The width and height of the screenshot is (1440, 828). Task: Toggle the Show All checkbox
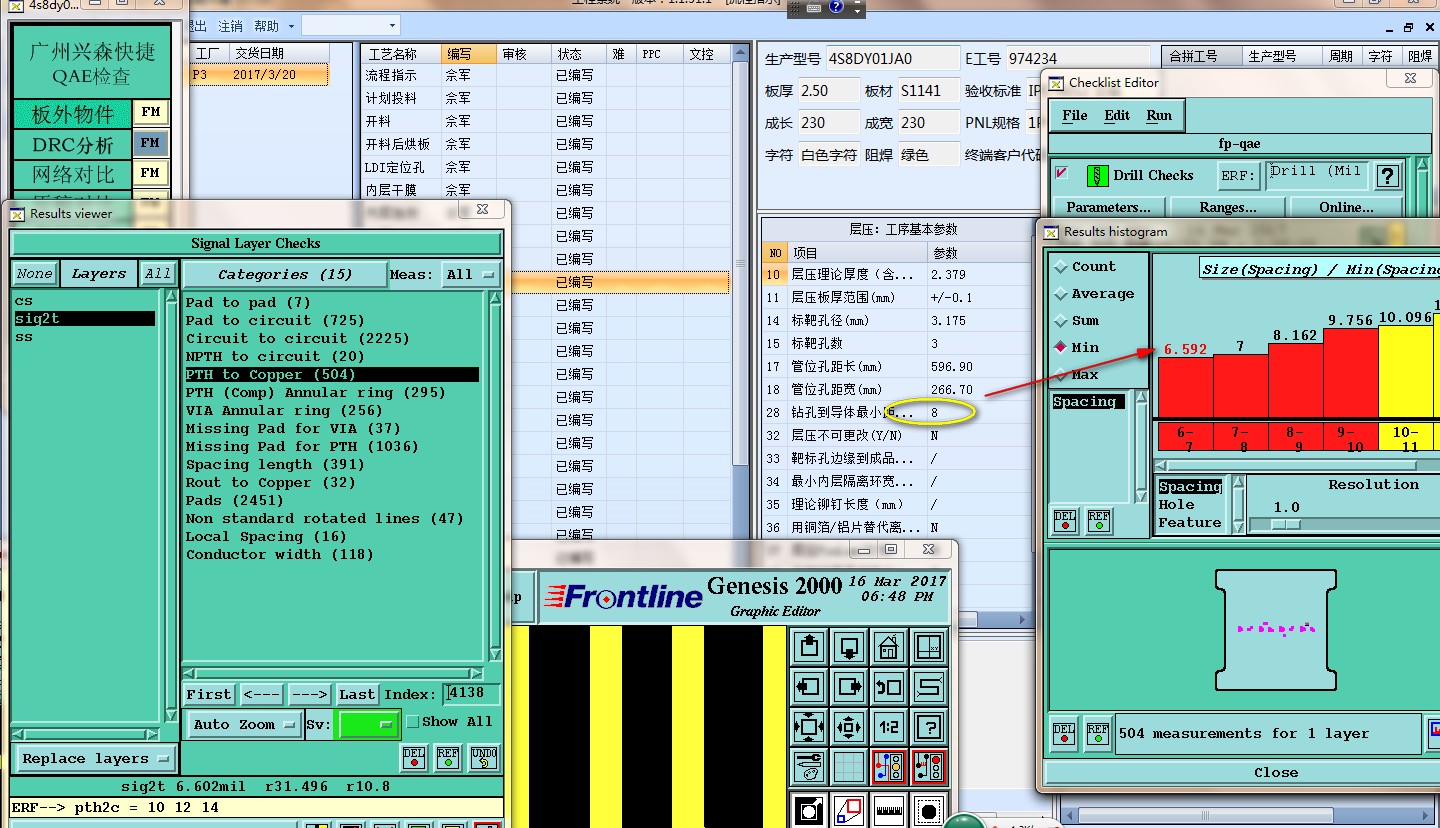[x=412, y=721]
